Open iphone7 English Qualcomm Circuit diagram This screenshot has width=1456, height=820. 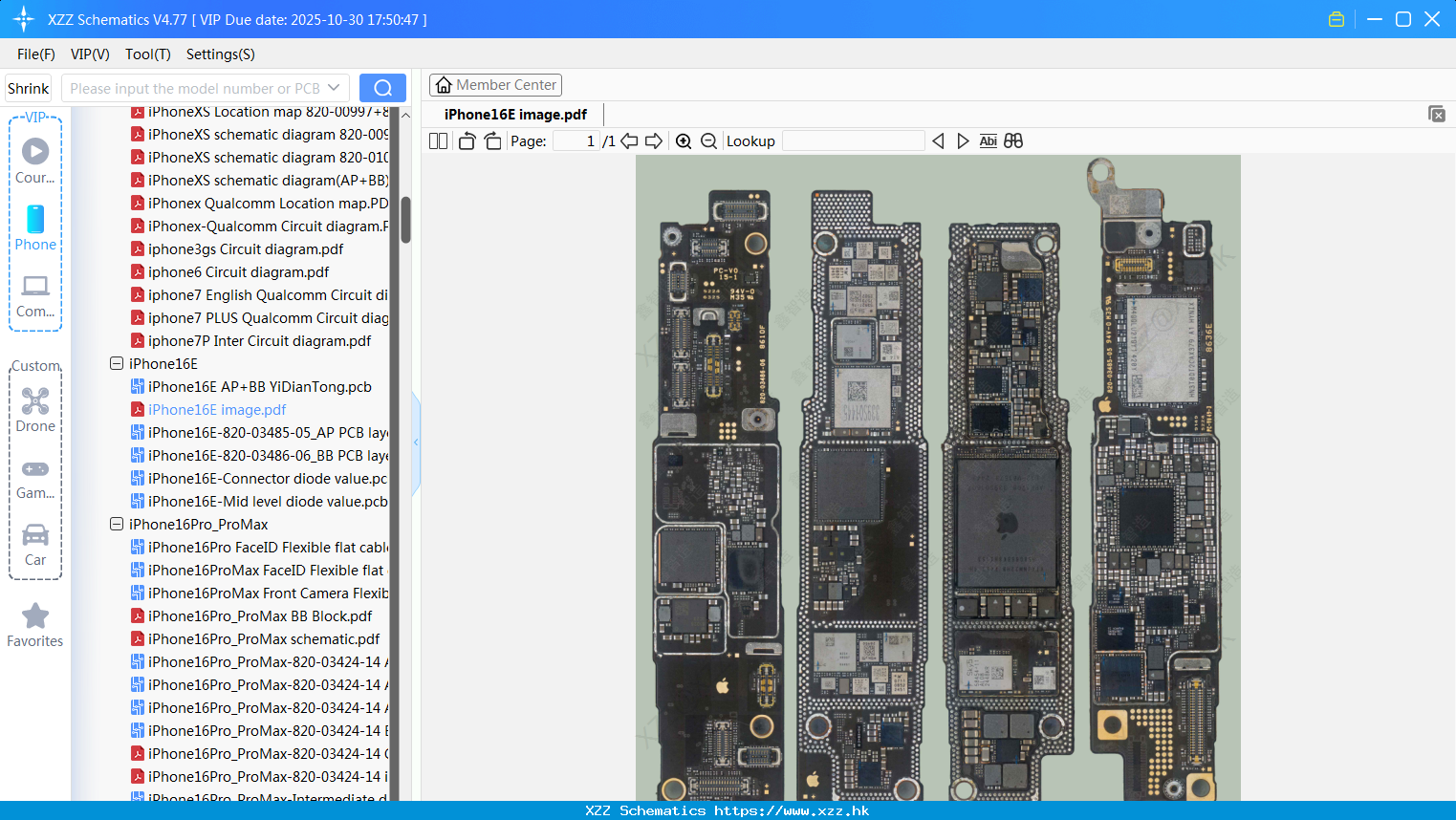click(x=259, y=295)
